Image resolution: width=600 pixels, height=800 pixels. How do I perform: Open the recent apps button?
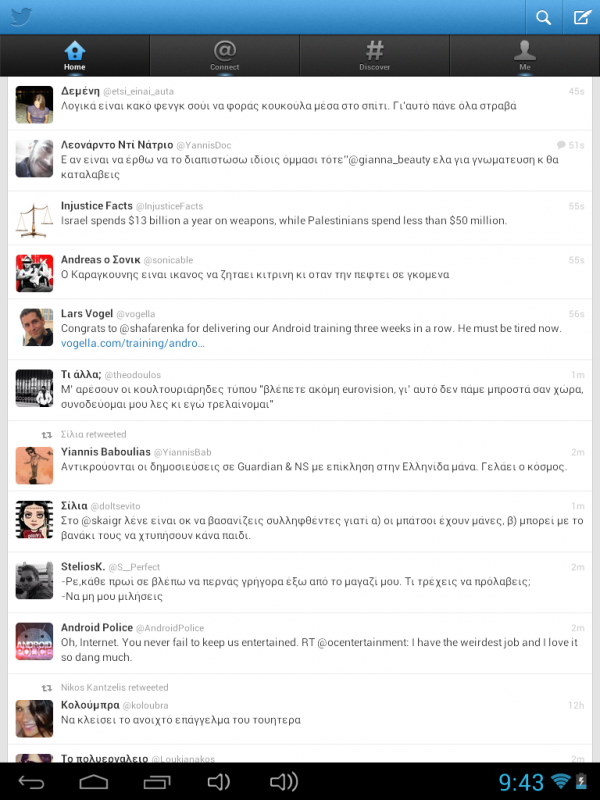[157, 782]
